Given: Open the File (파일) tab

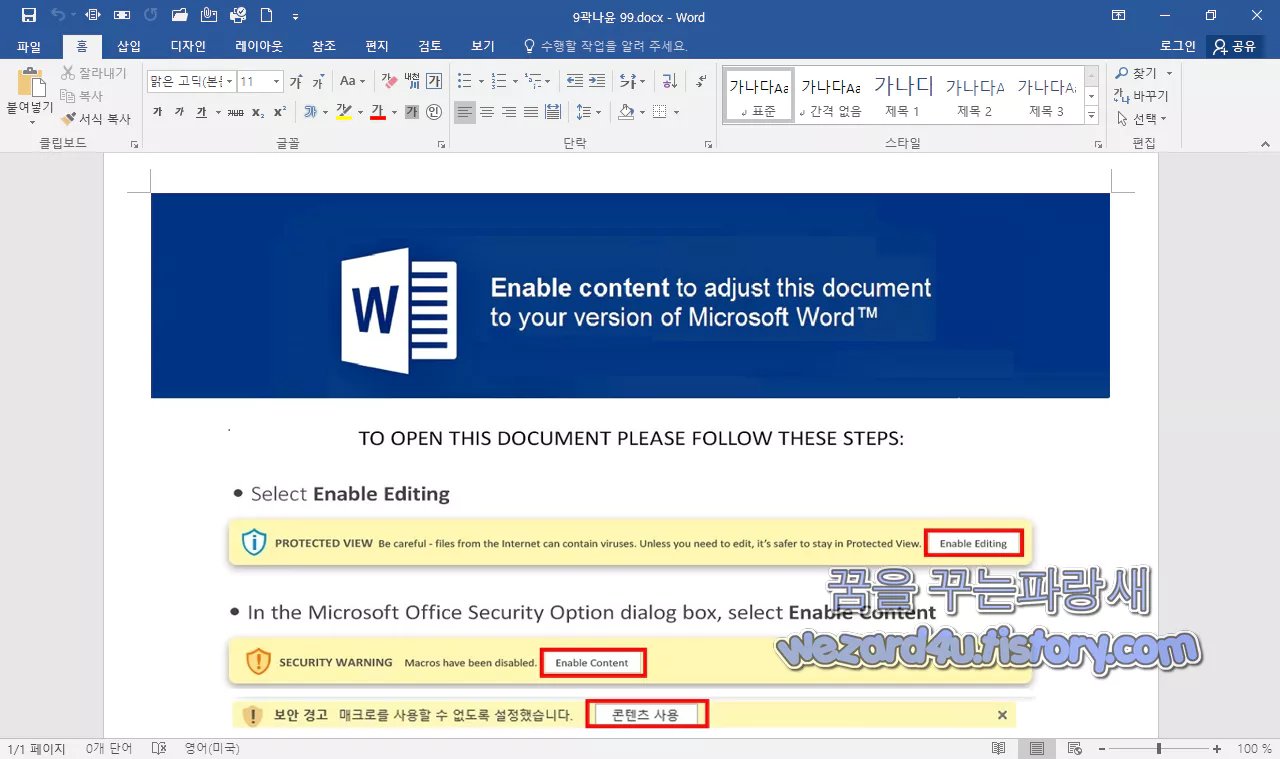Looking at the screenshot, I should [29, 46].
